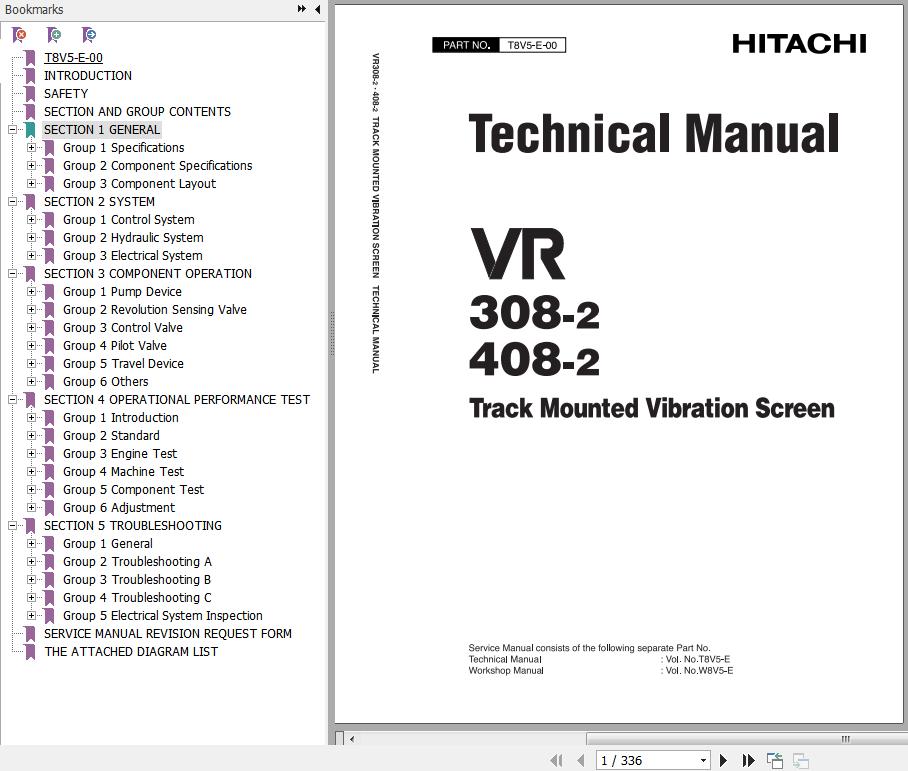Click the go-to-bookmark arrow icon in the bookmarks toolbar
Viewport: 908px width, 771px height.
point(89,35)
